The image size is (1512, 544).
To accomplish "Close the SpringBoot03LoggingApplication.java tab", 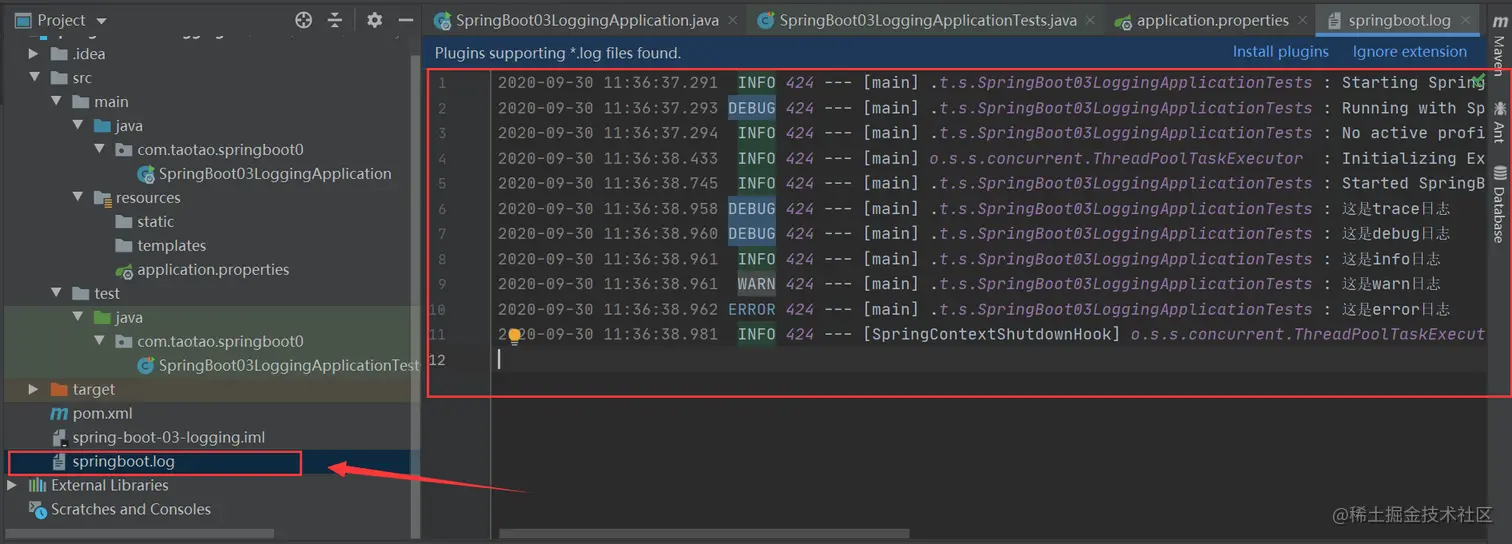I will (733, 20).
